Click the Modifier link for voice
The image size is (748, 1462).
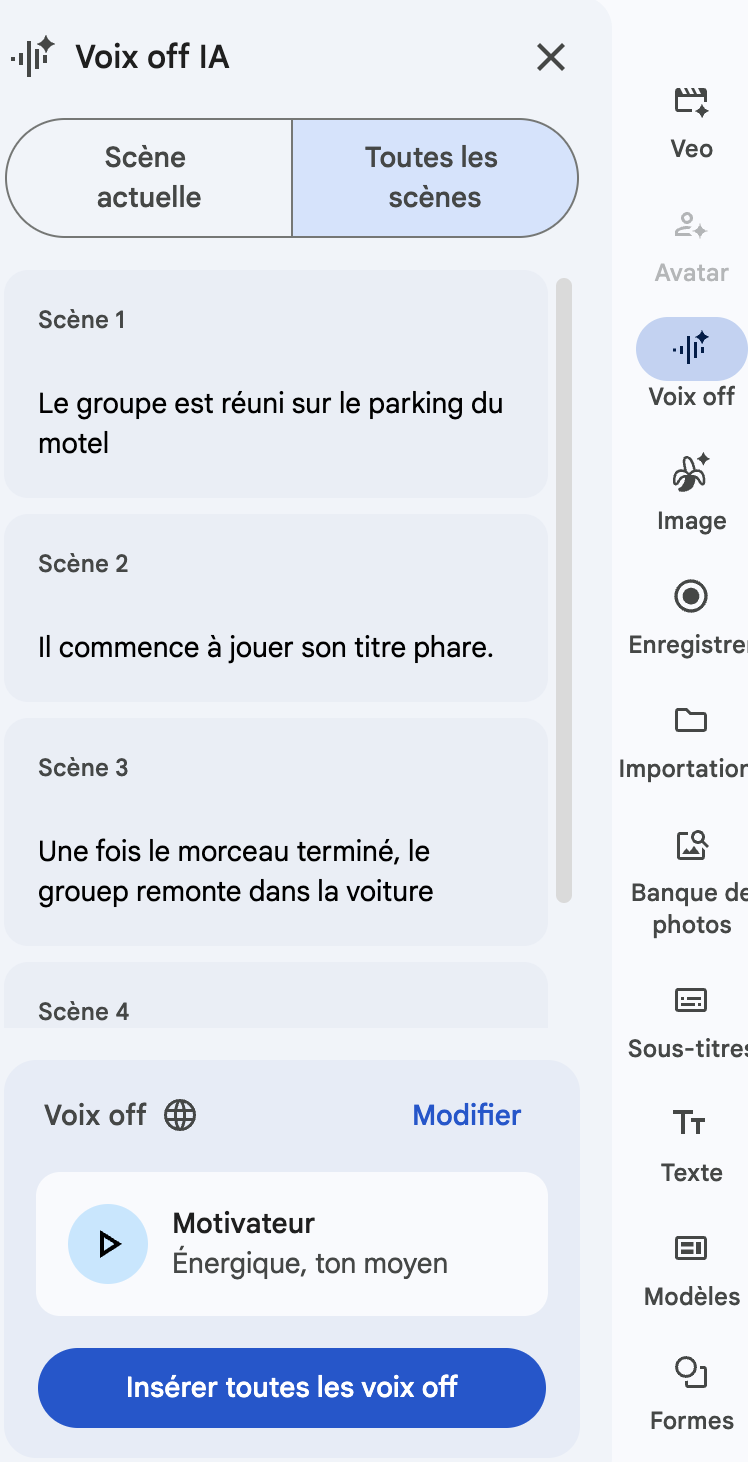click(467, 1115)
